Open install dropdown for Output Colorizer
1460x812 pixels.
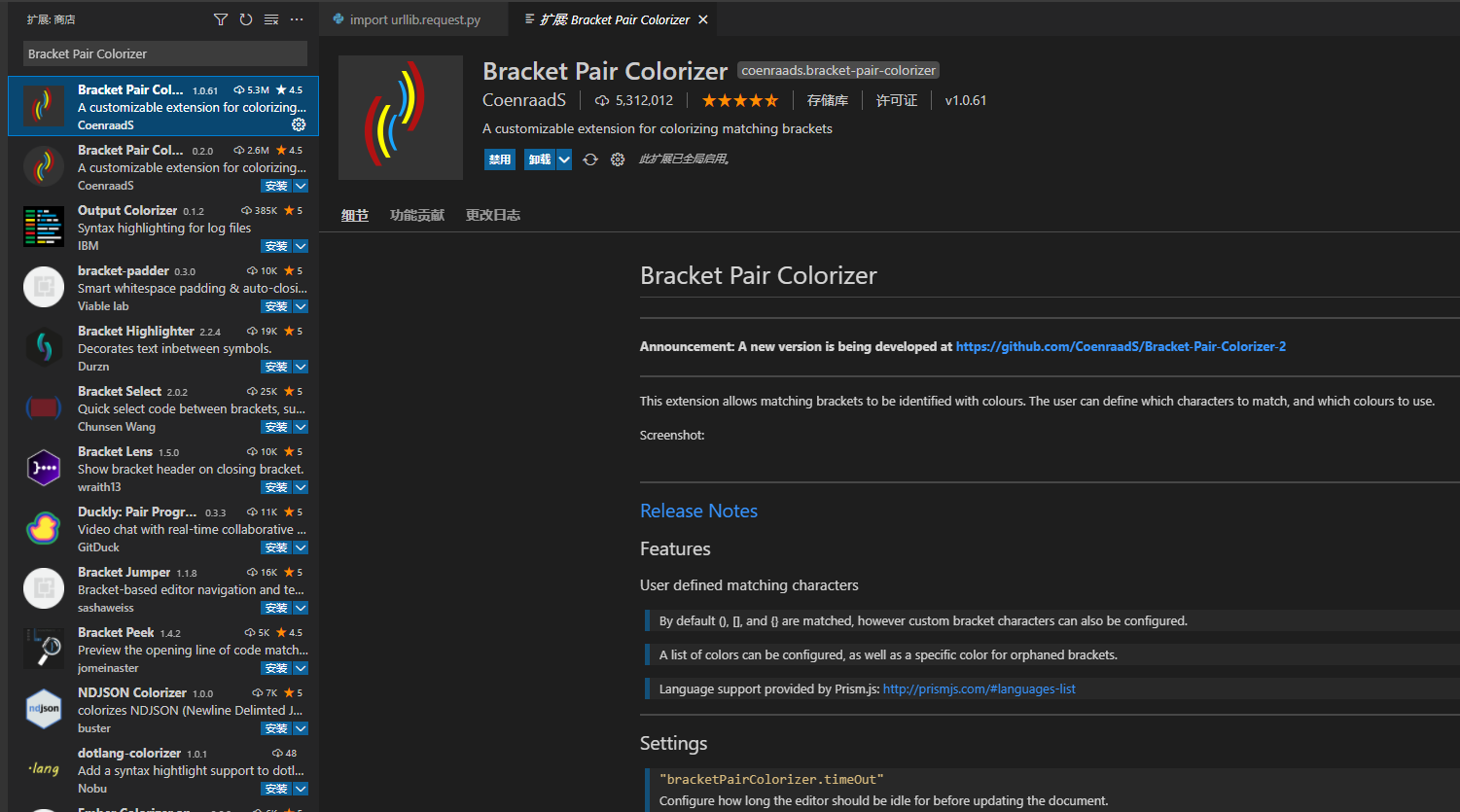301,246
